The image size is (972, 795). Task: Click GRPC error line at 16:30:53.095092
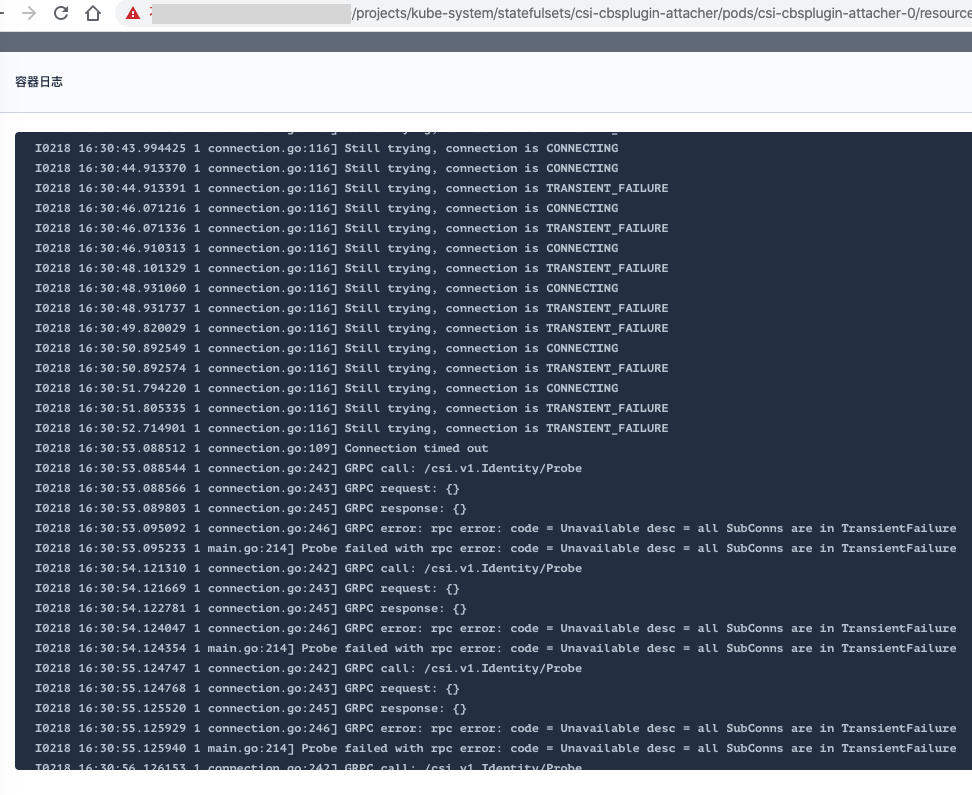[x=495, y=528]
